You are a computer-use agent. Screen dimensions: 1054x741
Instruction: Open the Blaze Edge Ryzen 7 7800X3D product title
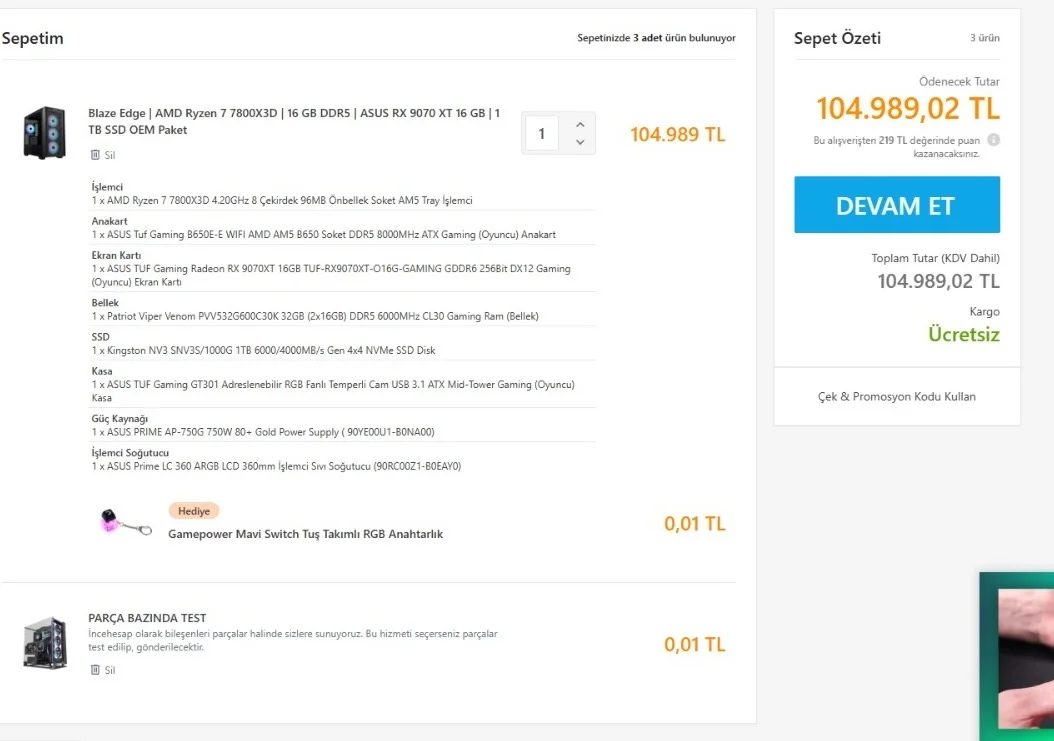click(293, 121)
